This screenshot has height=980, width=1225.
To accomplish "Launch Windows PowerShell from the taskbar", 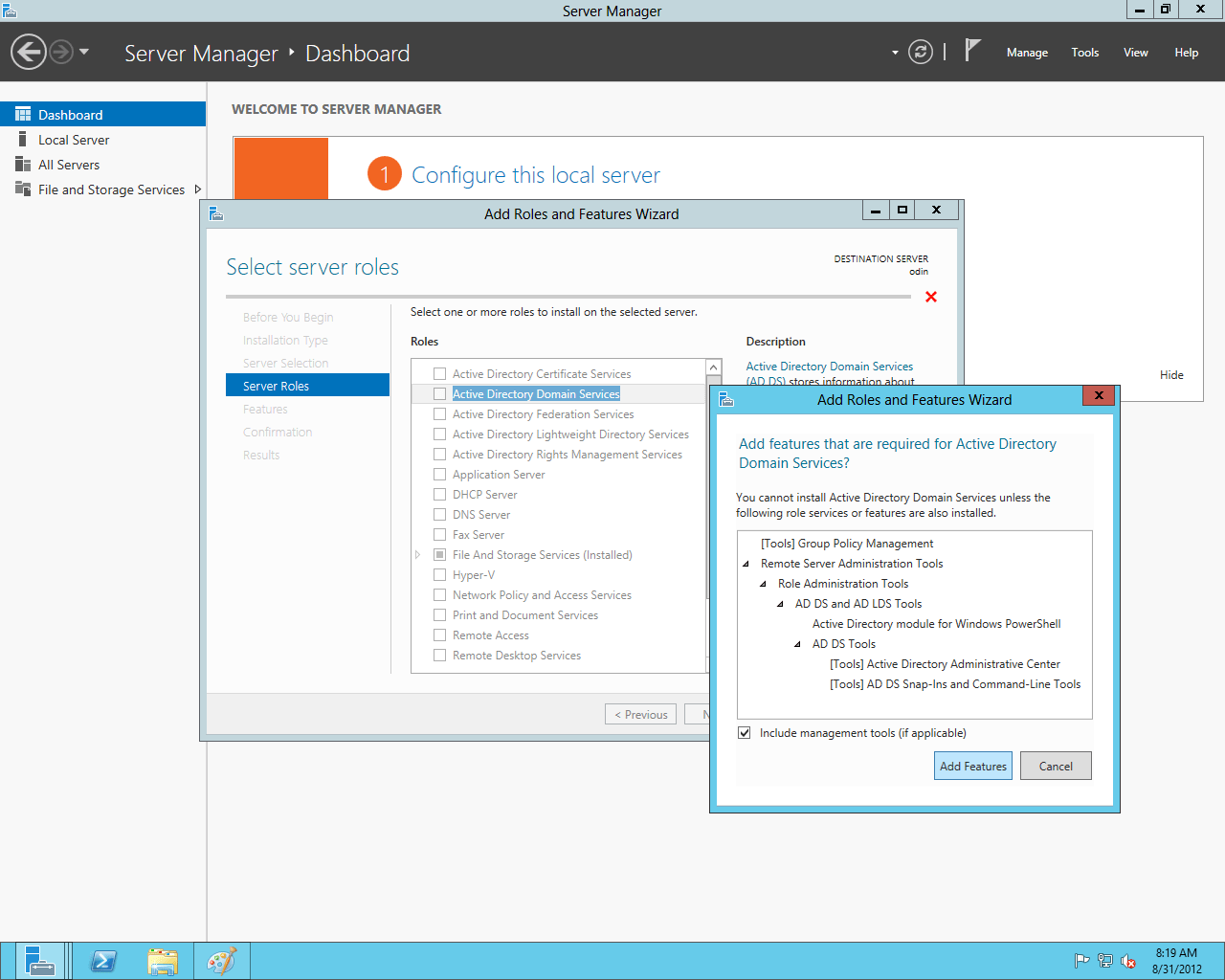I will coord(103,960).
